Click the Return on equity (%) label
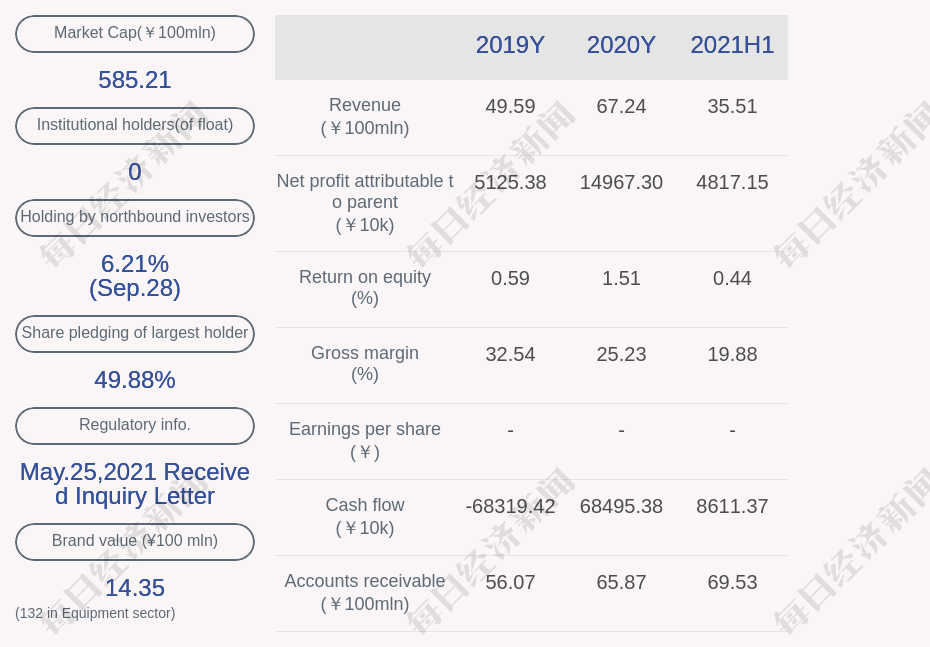This screenshot has height=647, width=930. pos(365,287)
